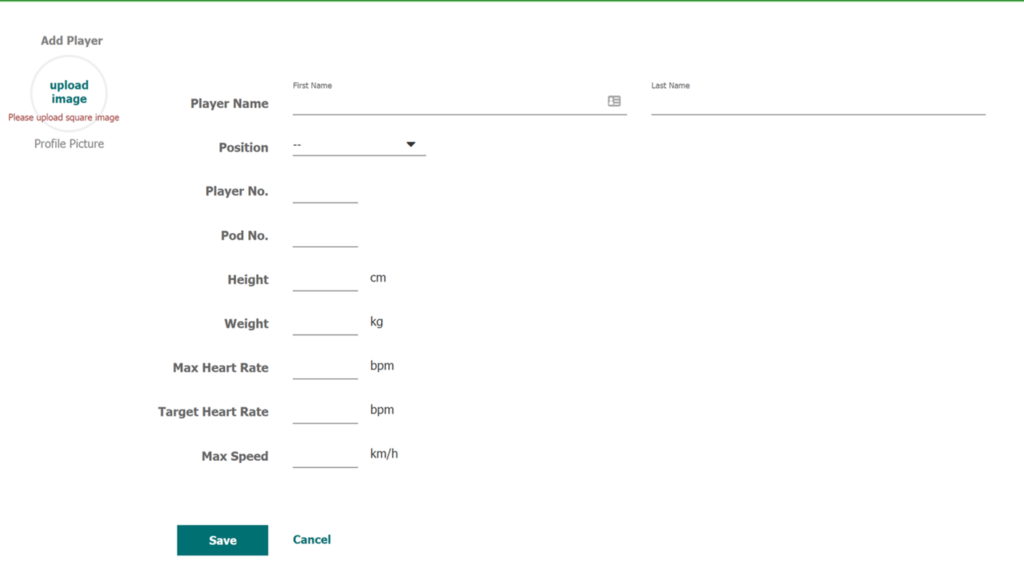Click the Pod No. input field
1024x588 pixels.
pyautogui.click(x=325, y=235)
